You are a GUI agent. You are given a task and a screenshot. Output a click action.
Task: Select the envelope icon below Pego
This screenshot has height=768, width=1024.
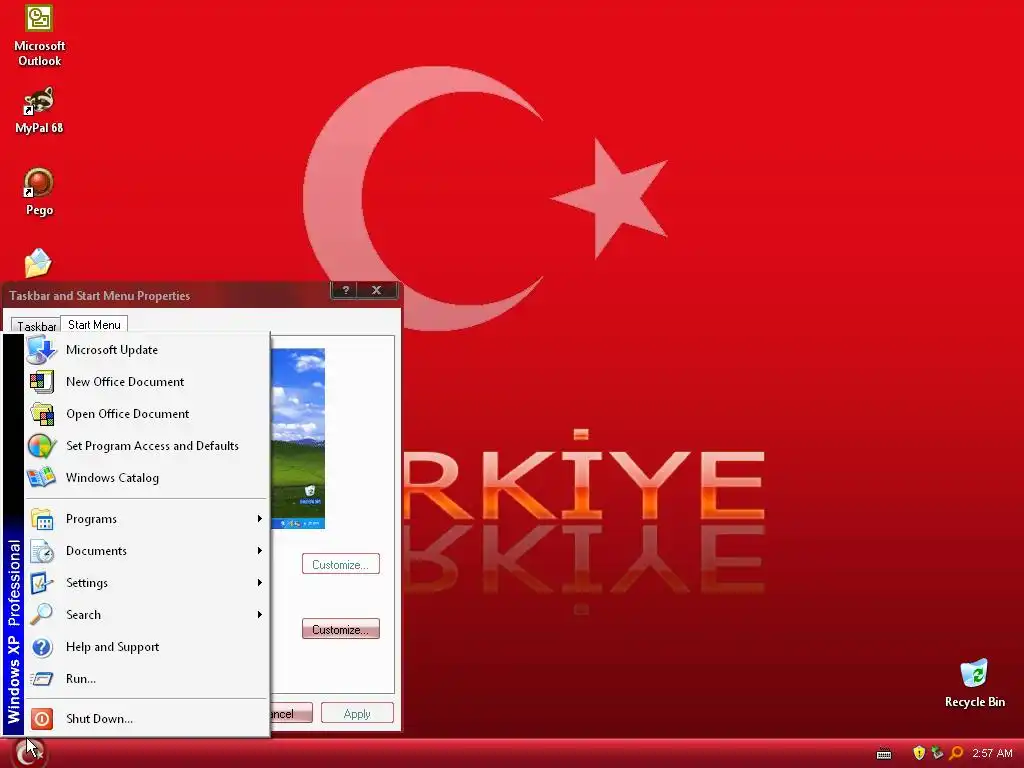pos(38,263)
